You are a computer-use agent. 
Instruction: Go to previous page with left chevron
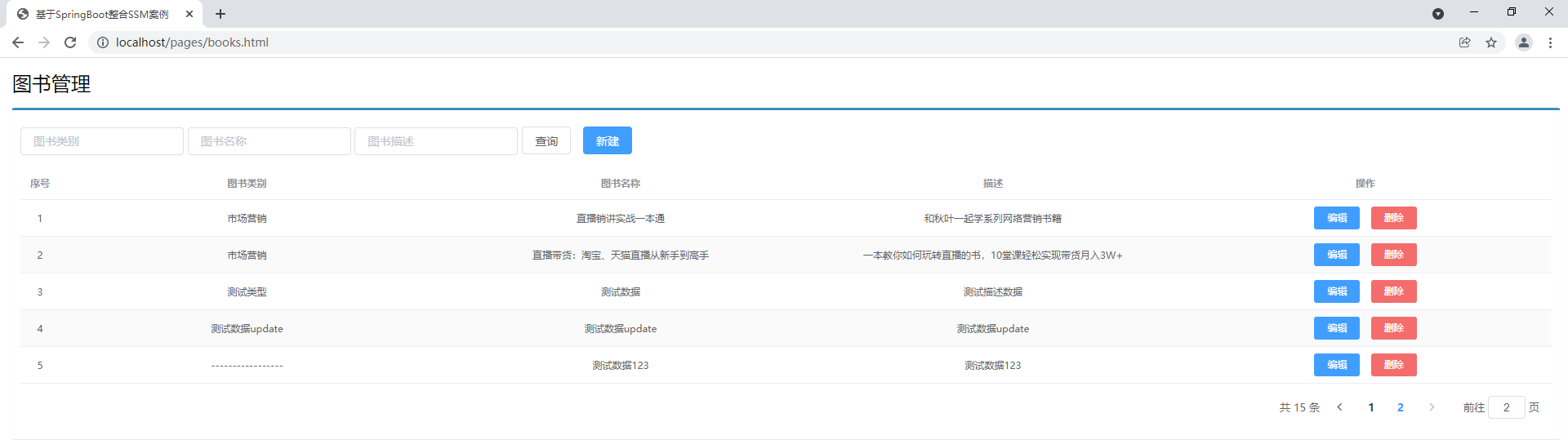coord(1339,407)
